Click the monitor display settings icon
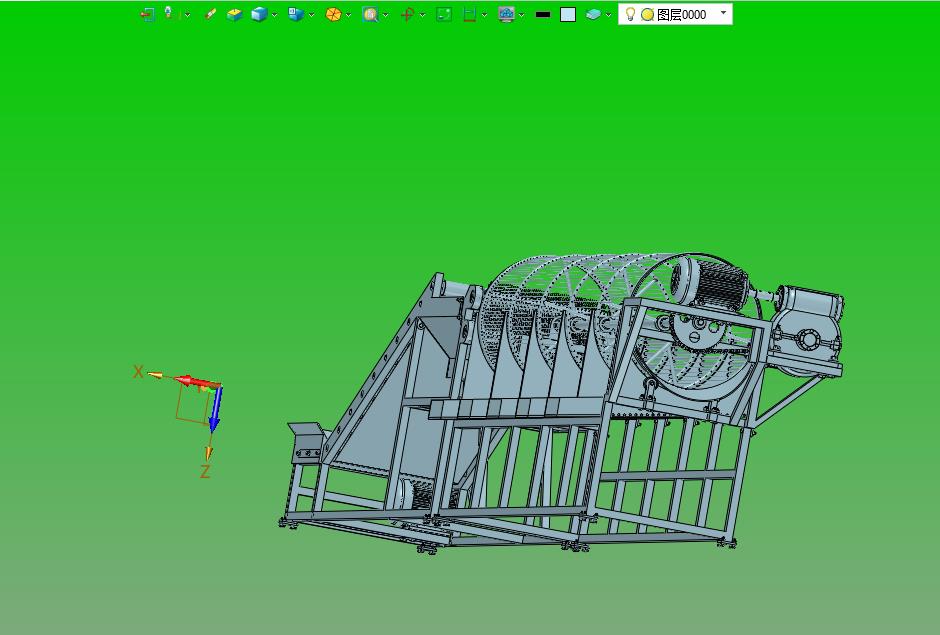940x635 pixels. [507, 14]
